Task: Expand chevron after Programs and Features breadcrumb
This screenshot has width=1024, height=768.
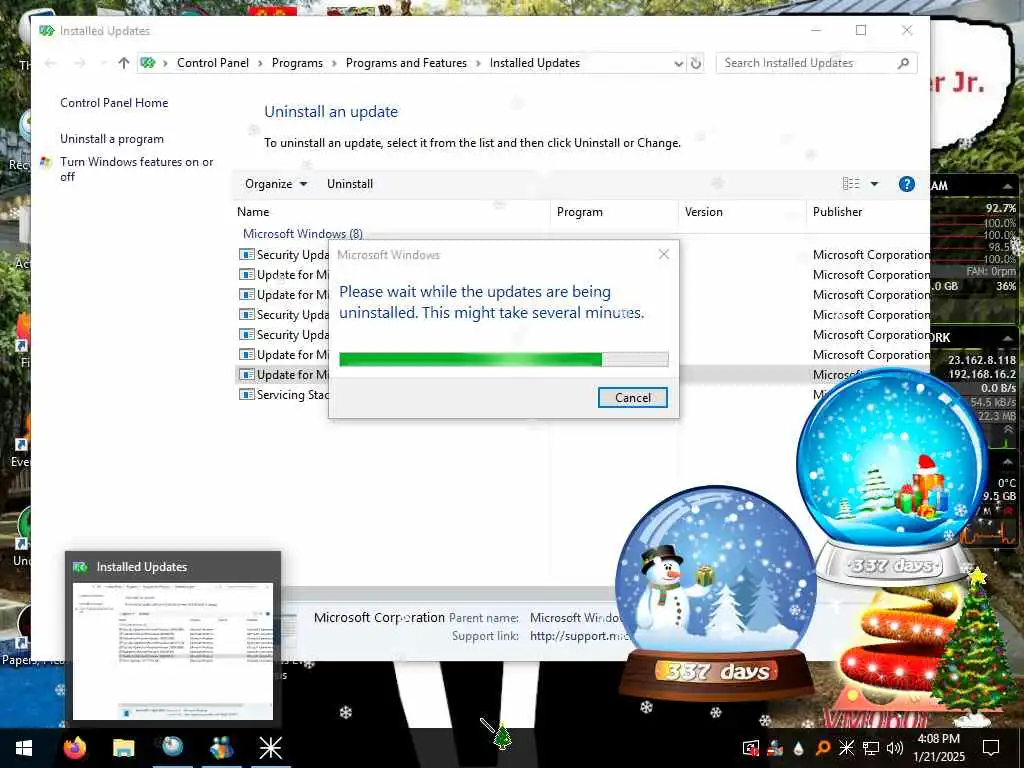Action: [478, 63]
